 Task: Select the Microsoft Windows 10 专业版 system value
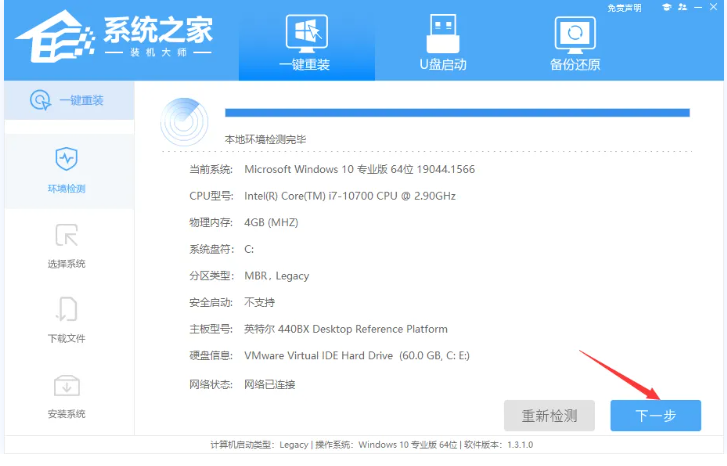[x=359, y=169]
